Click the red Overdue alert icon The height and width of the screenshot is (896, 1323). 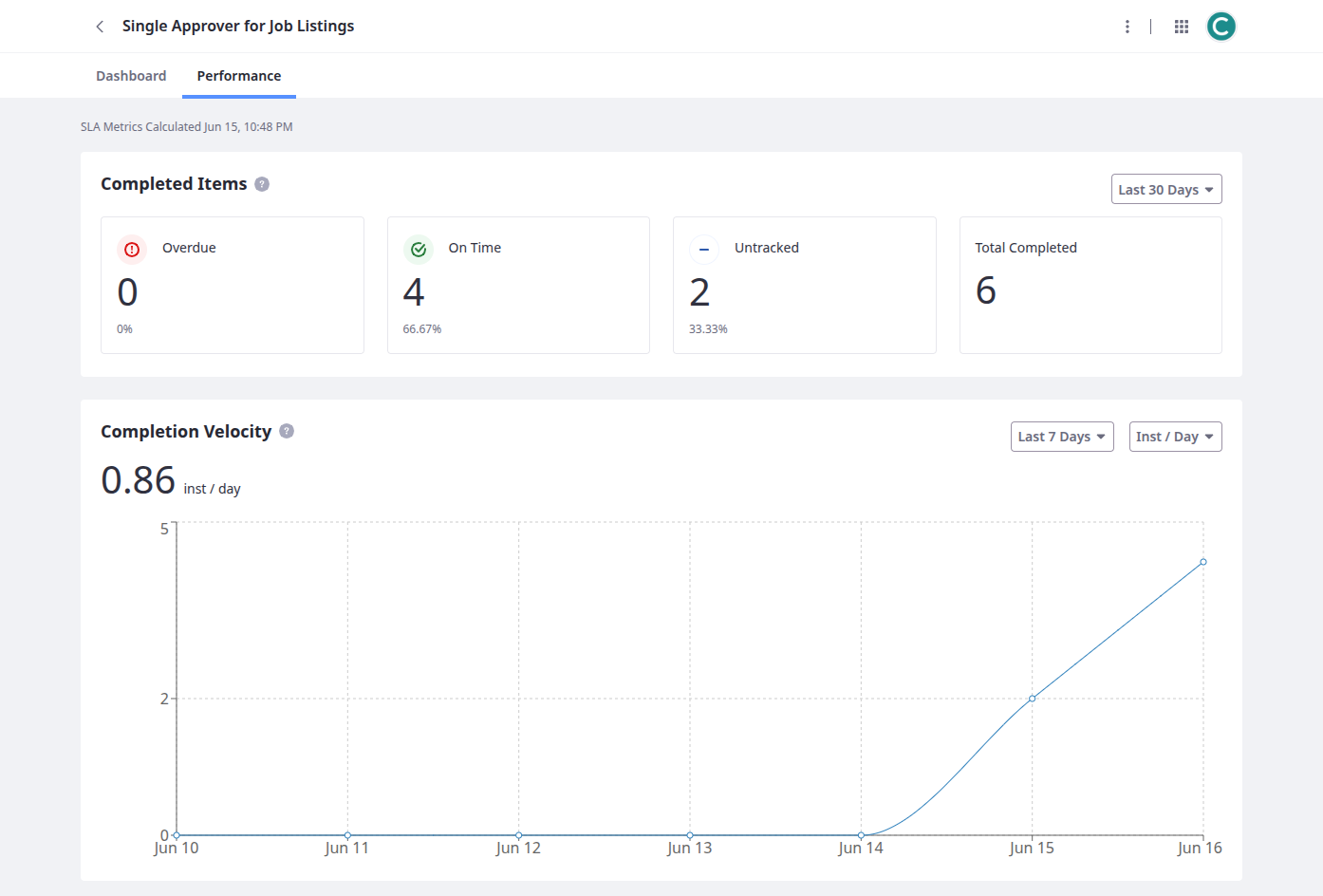point(132,250)
